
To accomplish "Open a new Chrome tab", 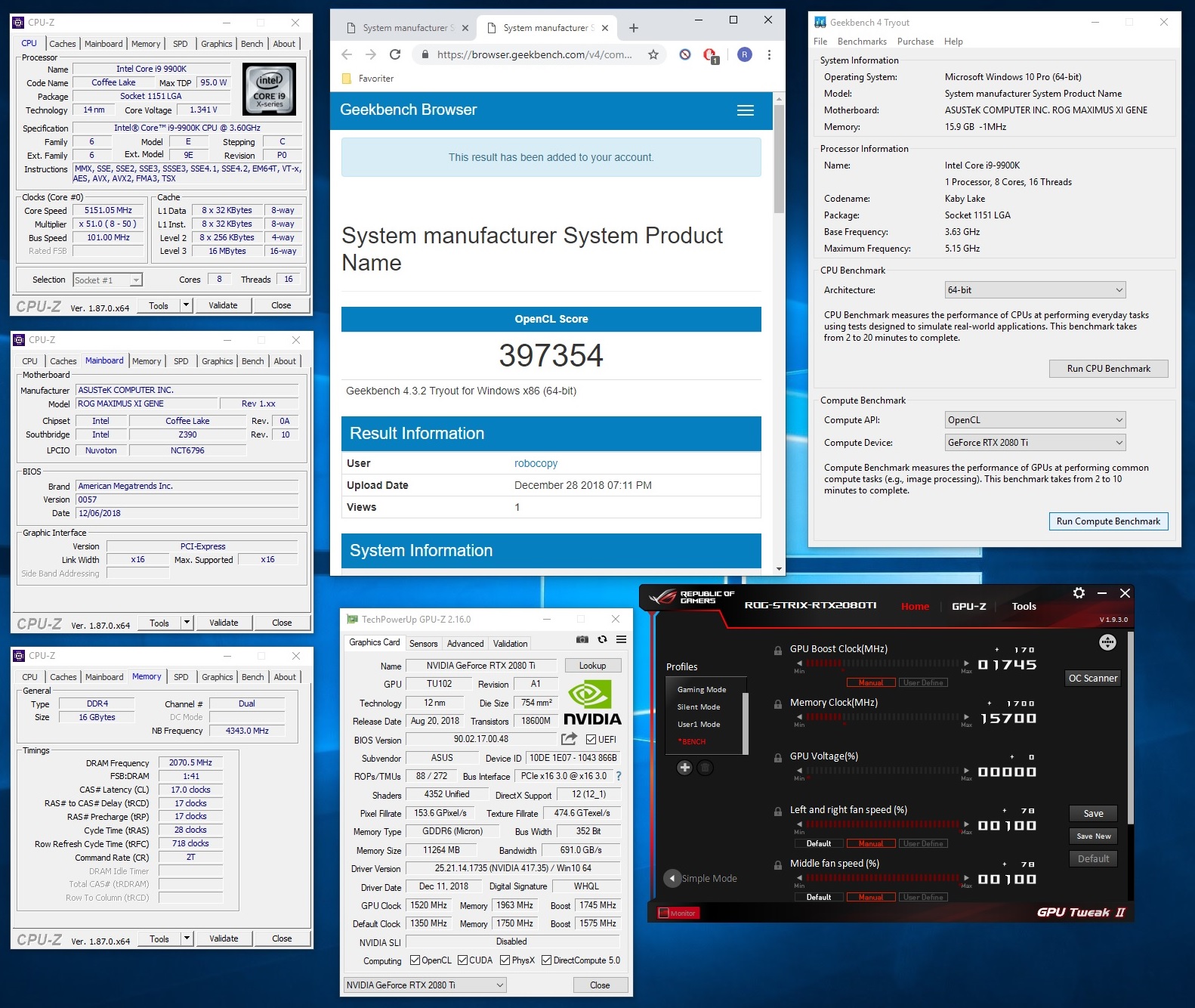I will (x=634, y=28).
